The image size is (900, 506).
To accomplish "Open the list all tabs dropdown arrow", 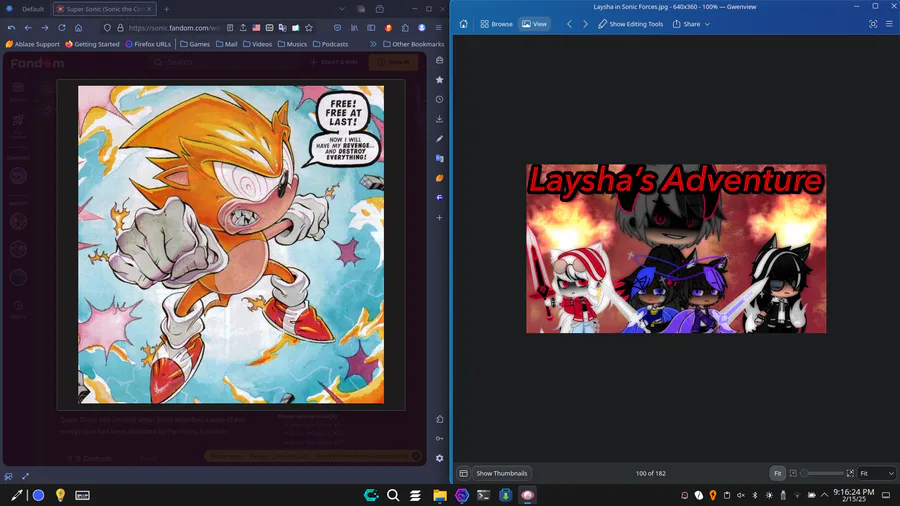I will click(x=342, y=9).
